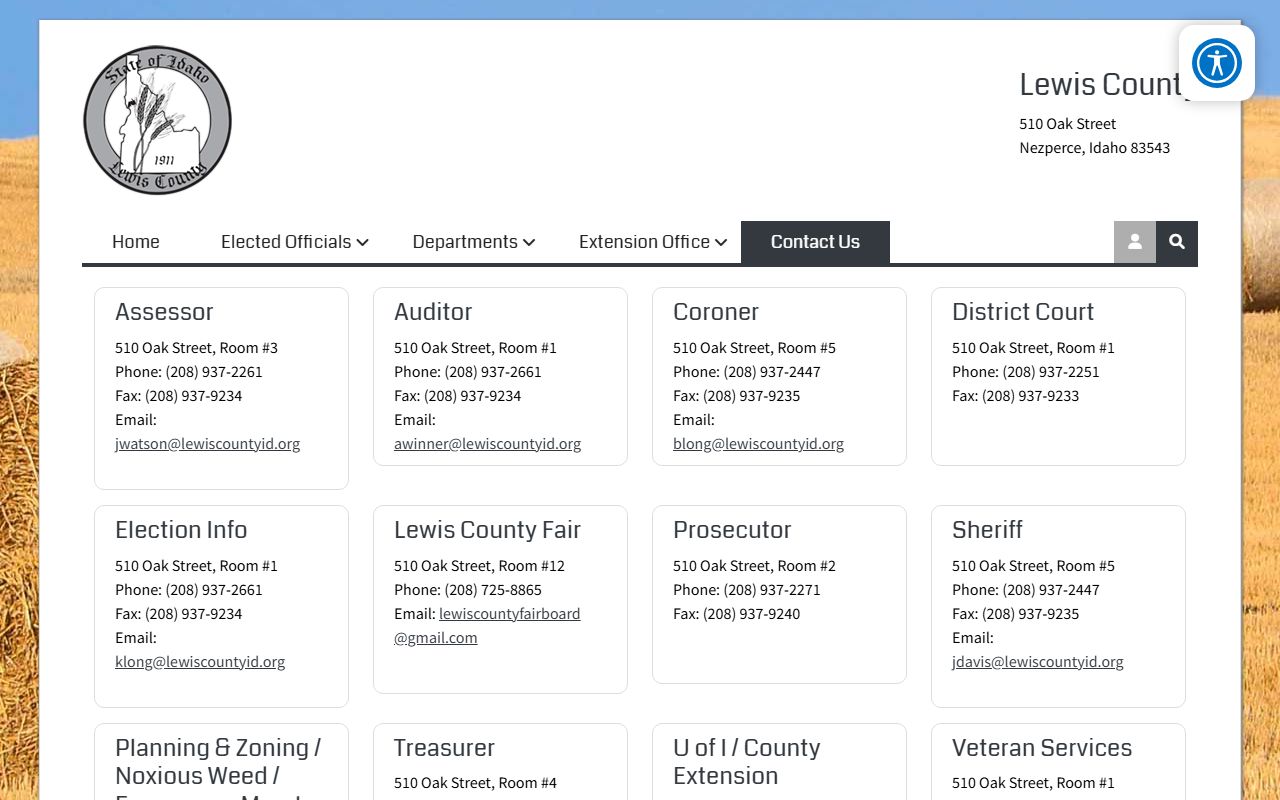Open the accessibility options icon

1216,63
